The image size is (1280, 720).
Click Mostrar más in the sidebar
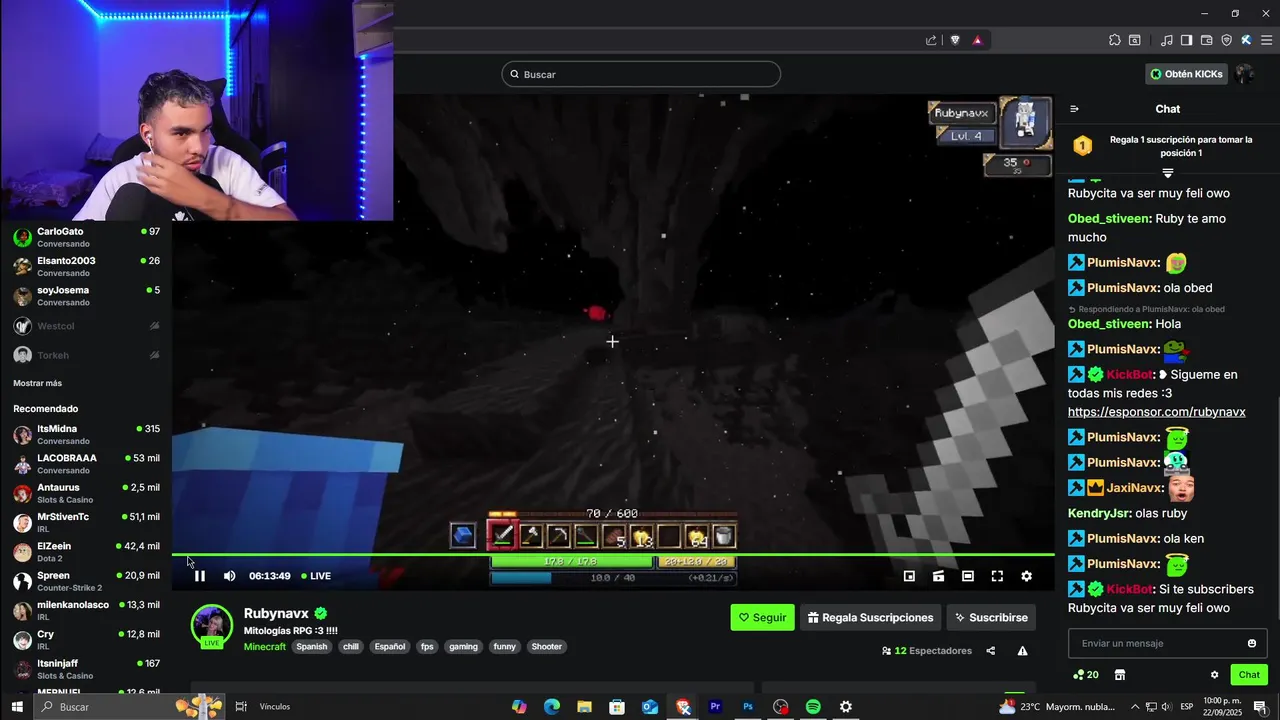[38, 383]
